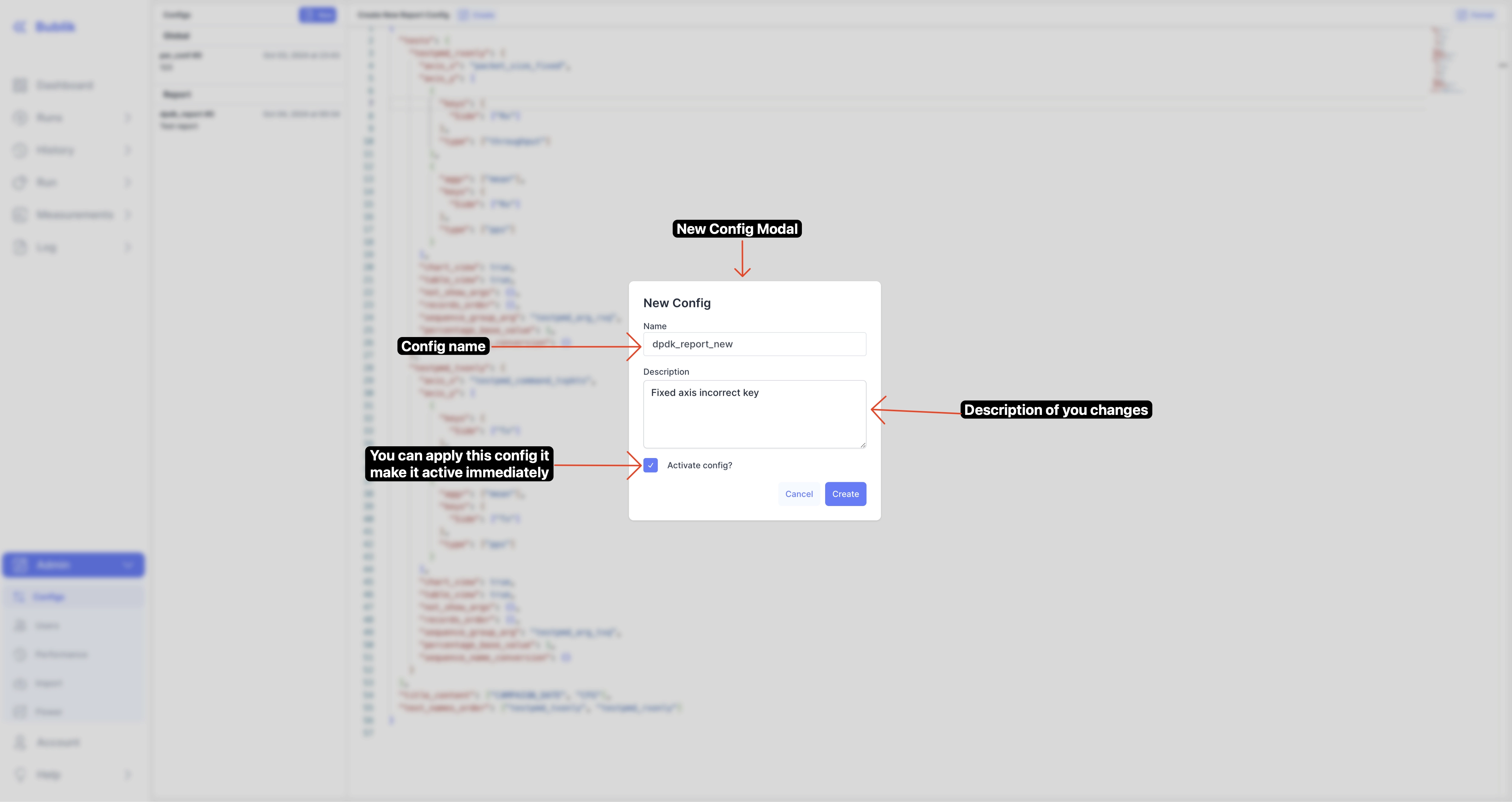Click the Measurements sidebar icon

19,215
